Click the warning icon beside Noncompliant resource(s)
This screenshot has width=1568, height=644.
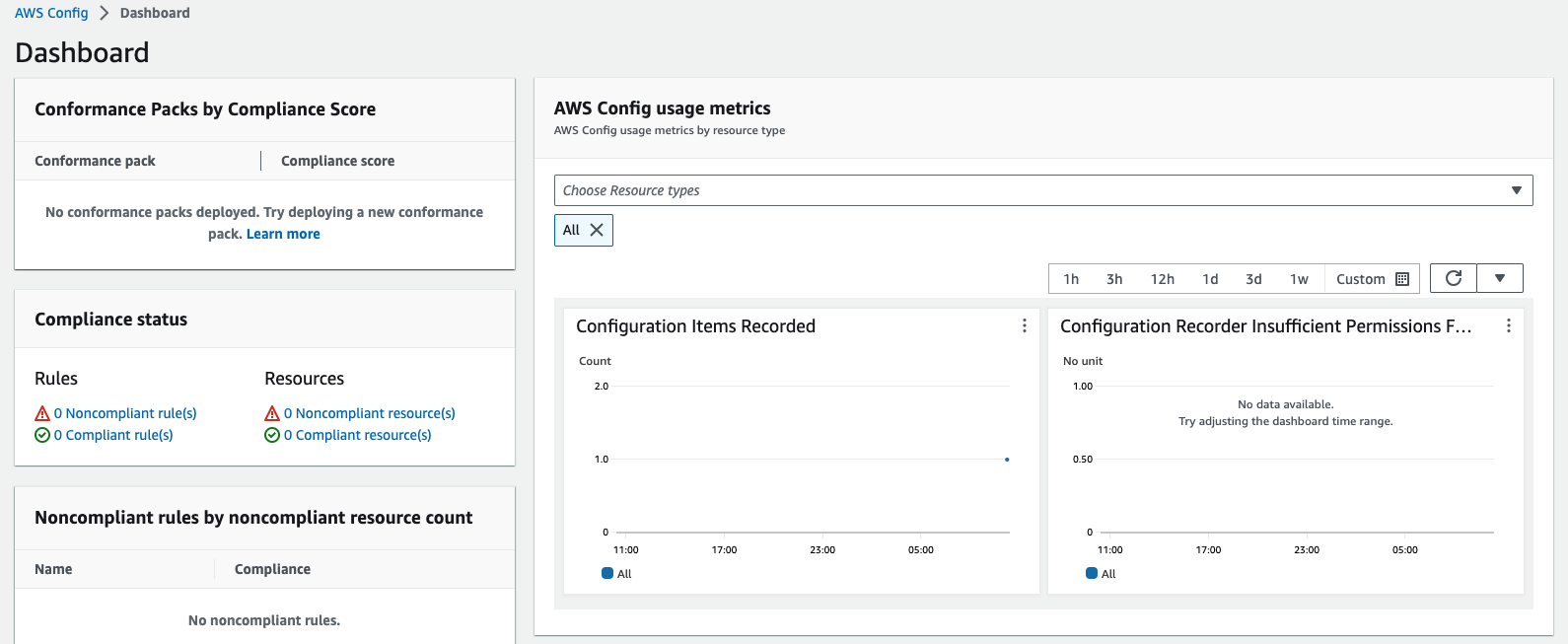pos(272,413)
